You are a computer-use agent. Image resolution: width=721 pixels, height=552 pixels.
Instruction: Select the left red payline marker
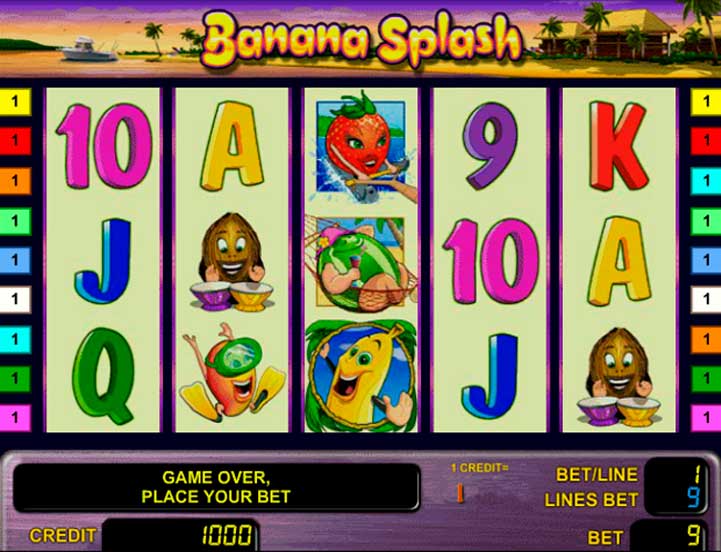15,140
